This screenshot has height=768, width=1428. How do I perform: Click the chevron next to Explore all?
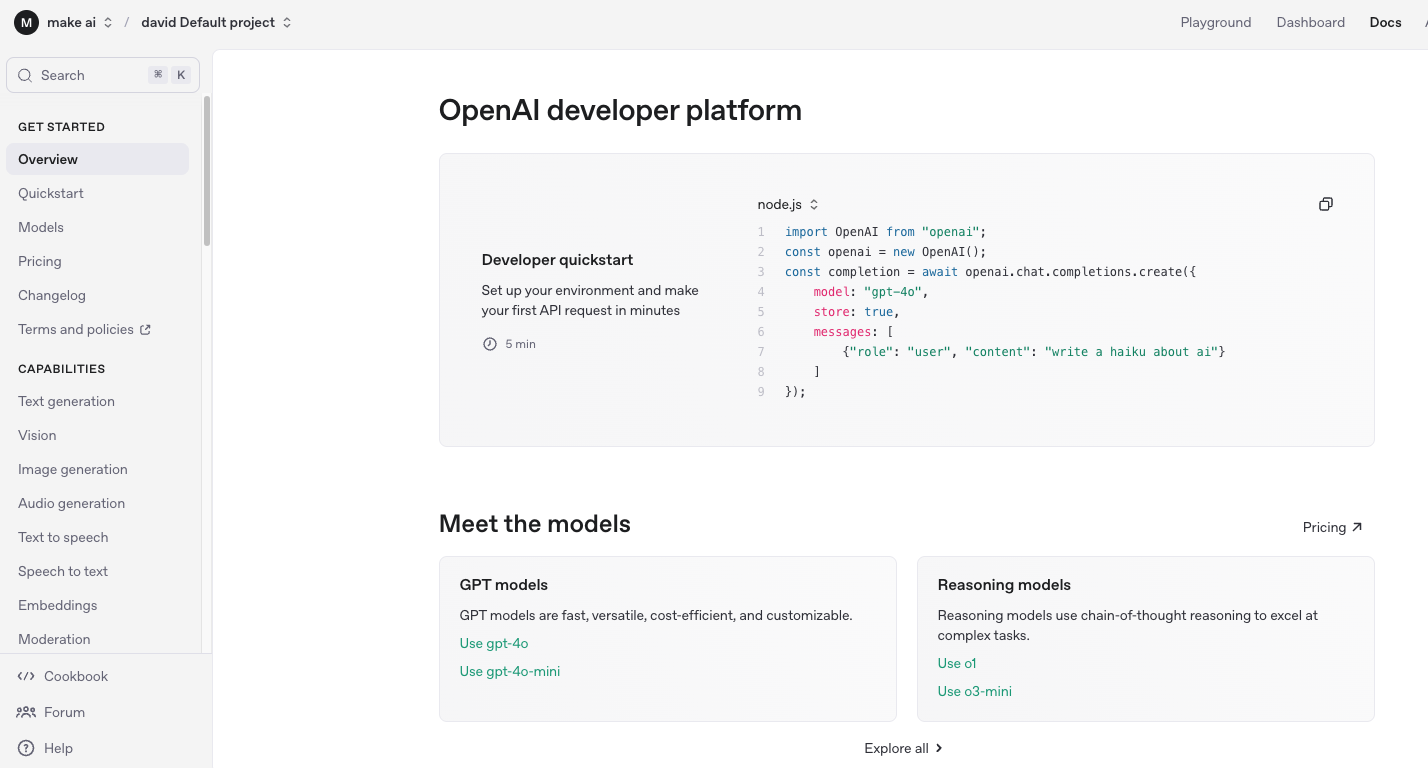coord(939,748)
